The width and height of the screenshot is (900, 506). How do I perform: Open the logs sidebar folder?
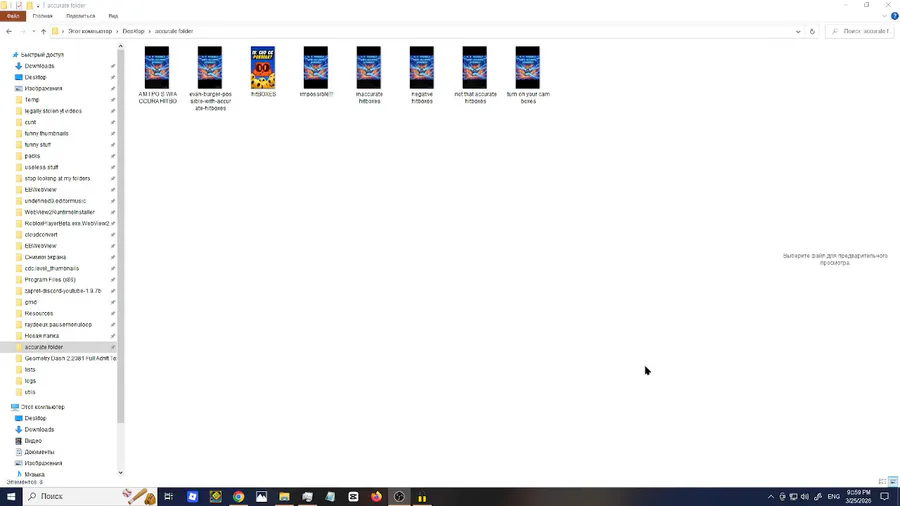click(x=30, y=381)
